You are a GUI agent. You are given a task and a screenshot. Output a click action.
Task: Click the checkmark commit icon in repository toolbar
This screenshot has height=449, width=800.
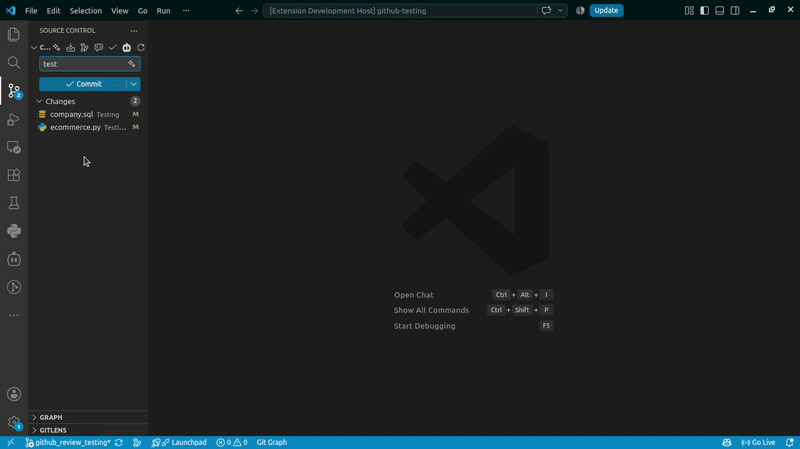pyautogui.click(x=112, y=47)
